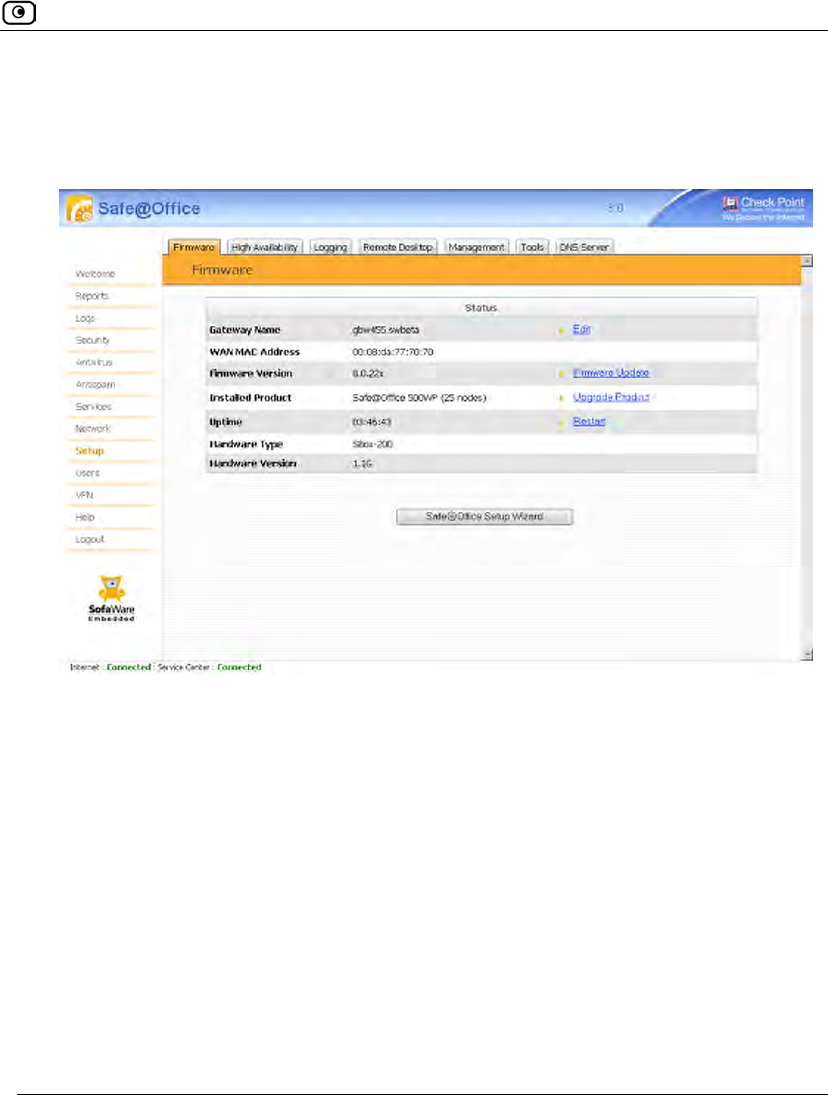Open Logs in the sidebar
828x1095 pixels.
pos(85,318)
